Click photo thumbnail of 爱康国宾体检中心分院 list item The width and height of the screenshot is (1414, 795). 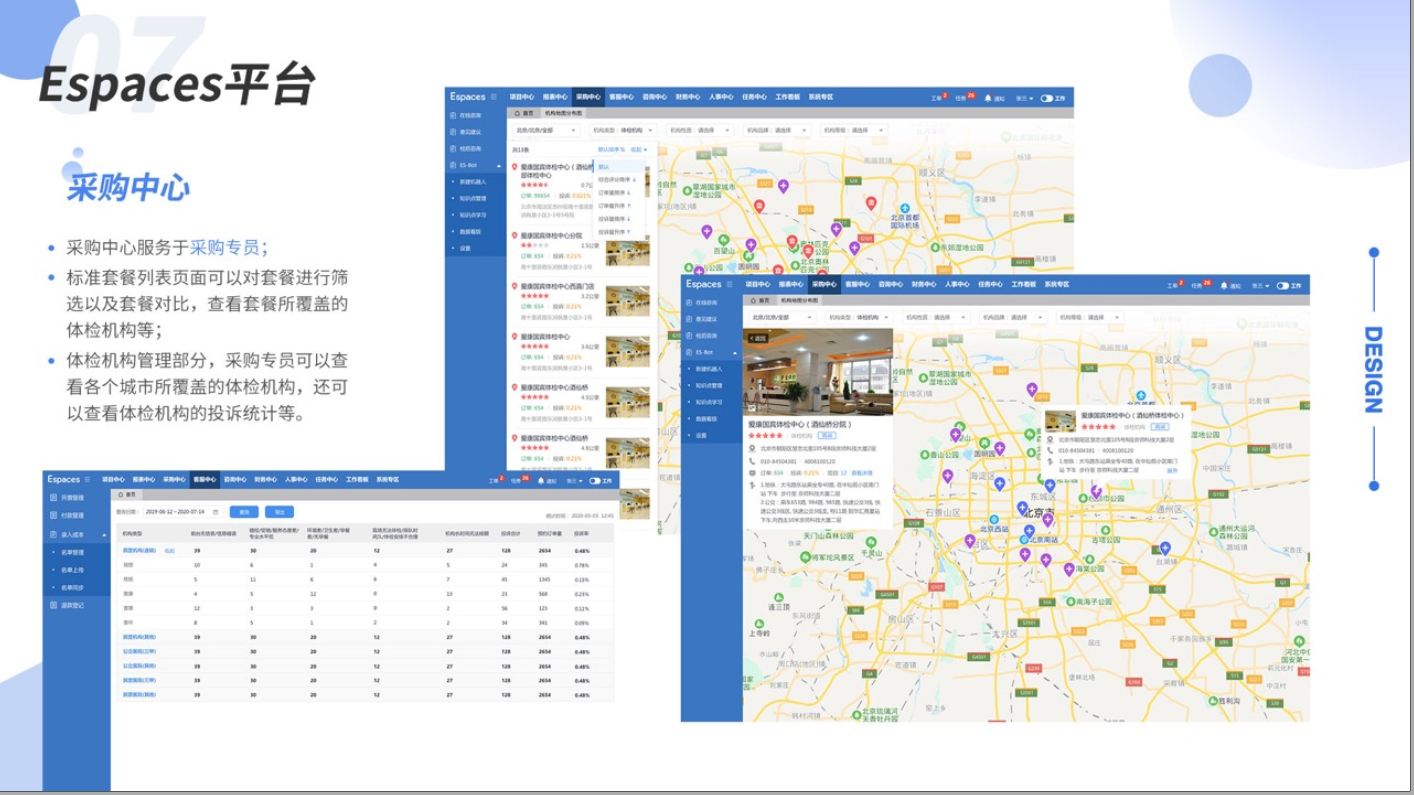pos(628,253)
